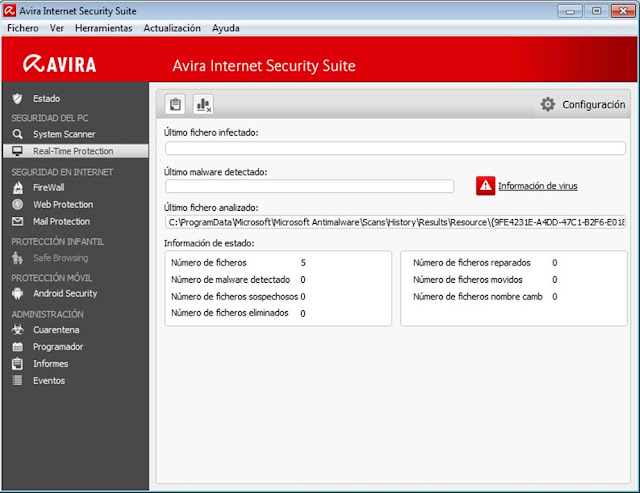View Informes in sidebar
Viewport: 640px width, 493px height.
point(51,363)
